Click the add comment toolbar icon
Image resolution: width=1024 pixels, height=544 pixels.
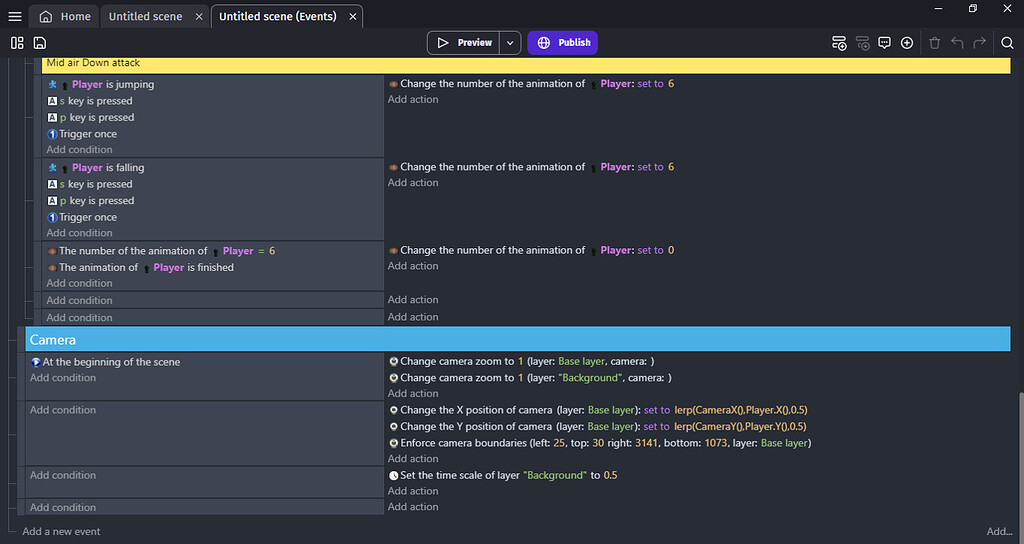(x=884, y=43)
